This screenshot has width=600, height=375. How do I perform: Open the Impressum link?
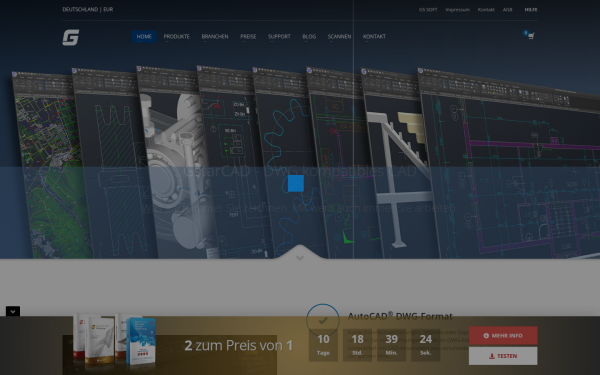pyautogui.click(x=457, y=10)
